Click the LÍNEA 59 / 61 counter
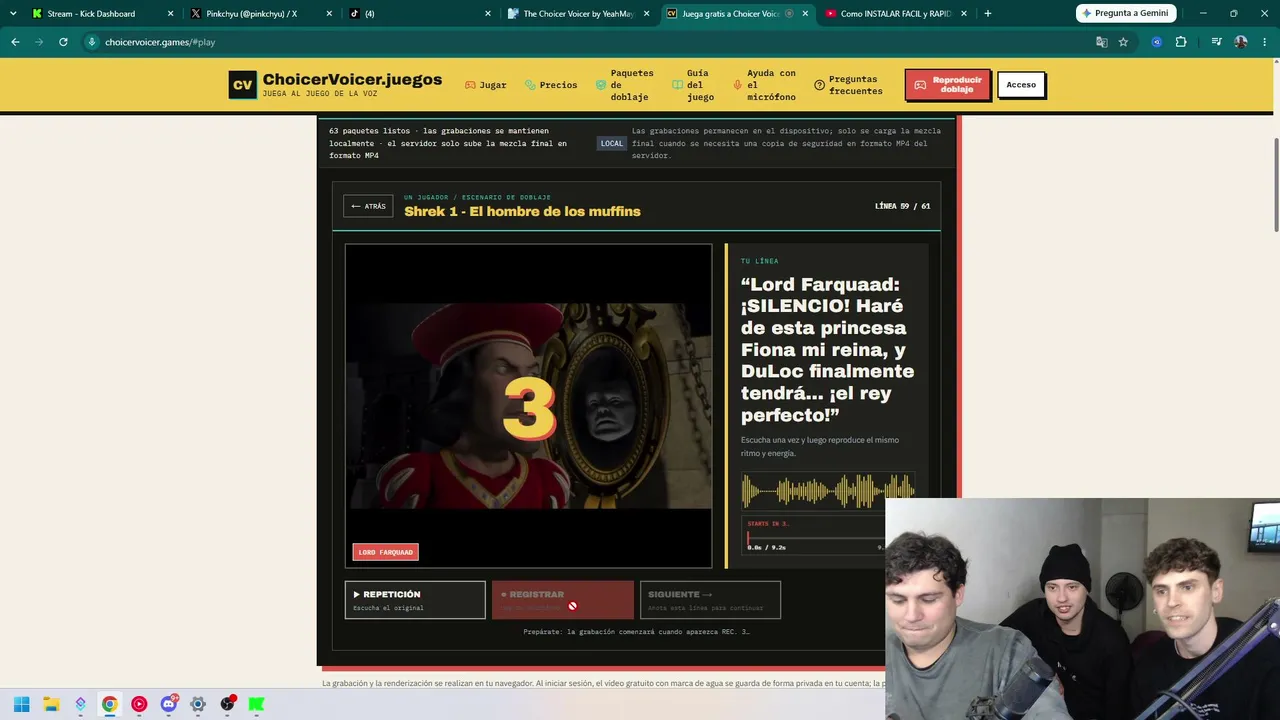The image size is (1280, 720). tap(902, 206)
